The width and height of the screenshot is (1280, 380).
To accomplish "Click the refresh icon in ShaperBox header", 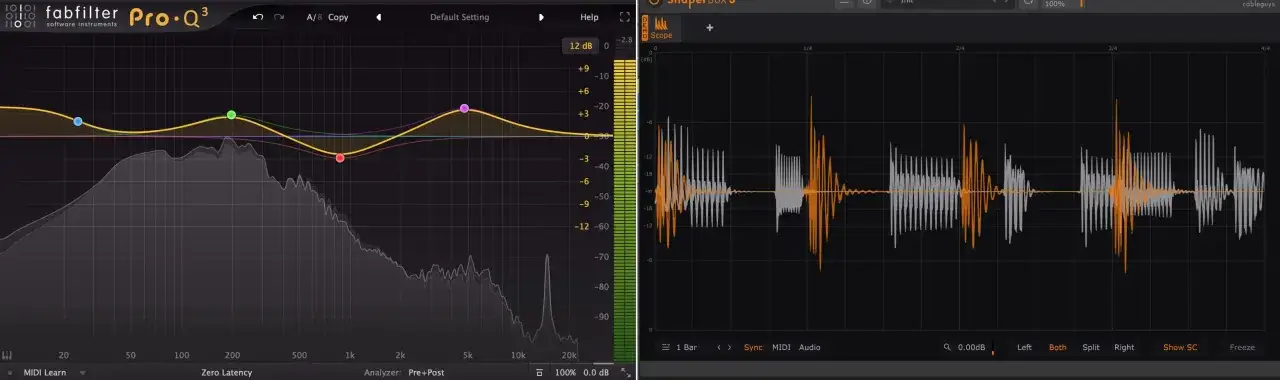I will (1027, 2).
